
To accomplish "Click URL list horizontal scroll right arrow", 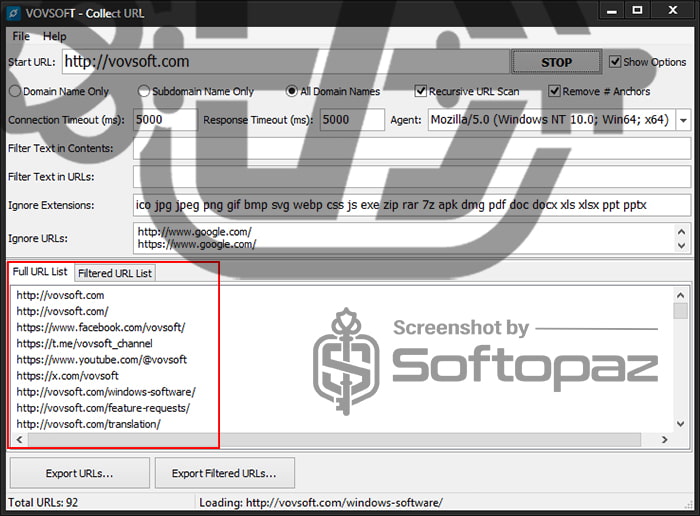I will click(x=664, y=439).
